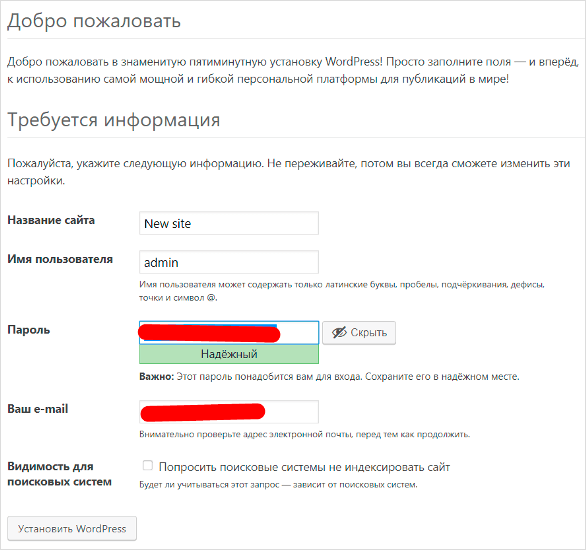Click the e-mail address input field
586x550 pixels.
tap(229, 412)
